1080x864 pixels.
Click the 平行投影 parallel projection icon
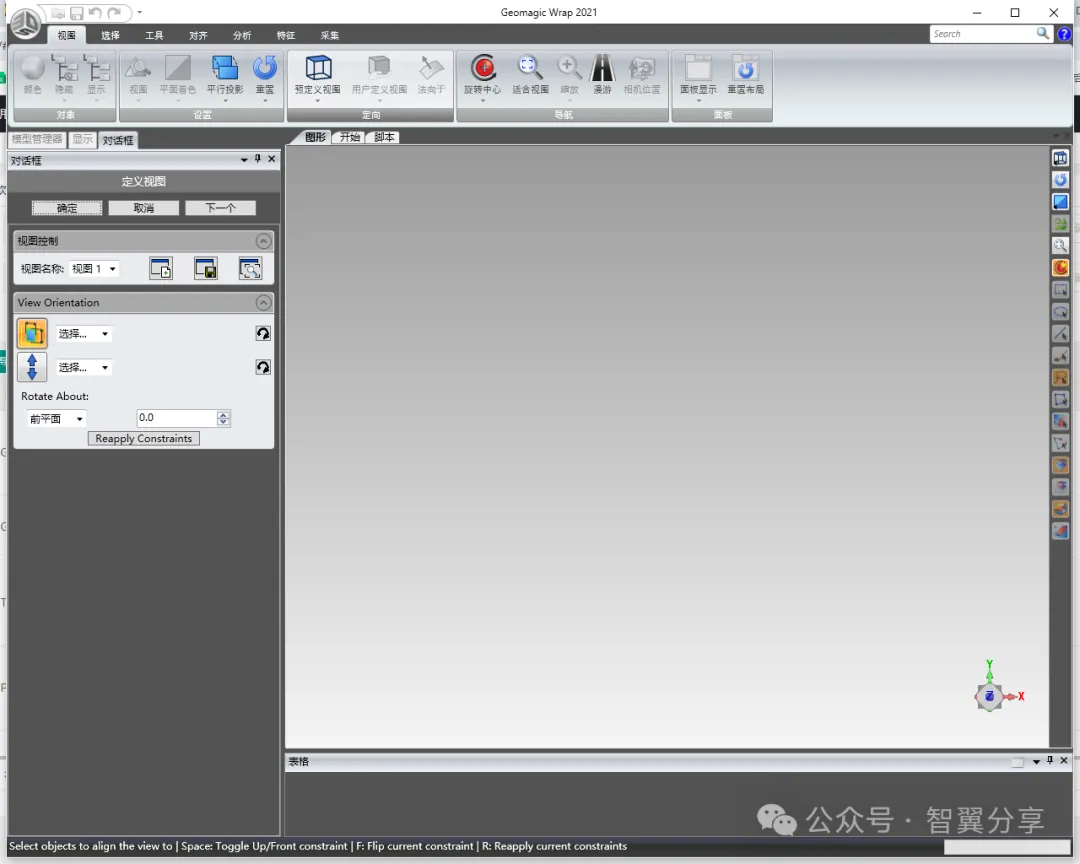(225, 68)
